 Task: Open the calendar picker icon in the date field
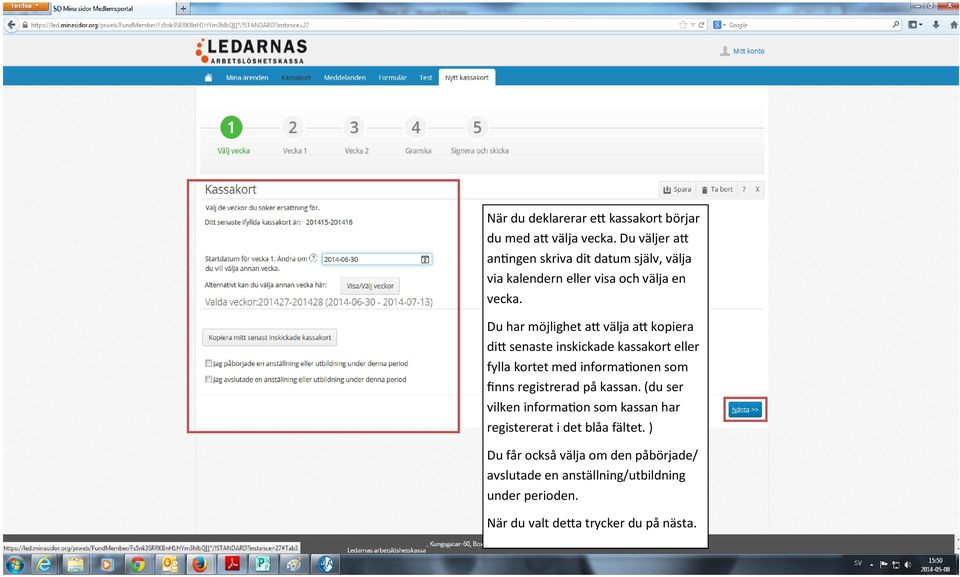pyautogui.click(x=425, y=259)
